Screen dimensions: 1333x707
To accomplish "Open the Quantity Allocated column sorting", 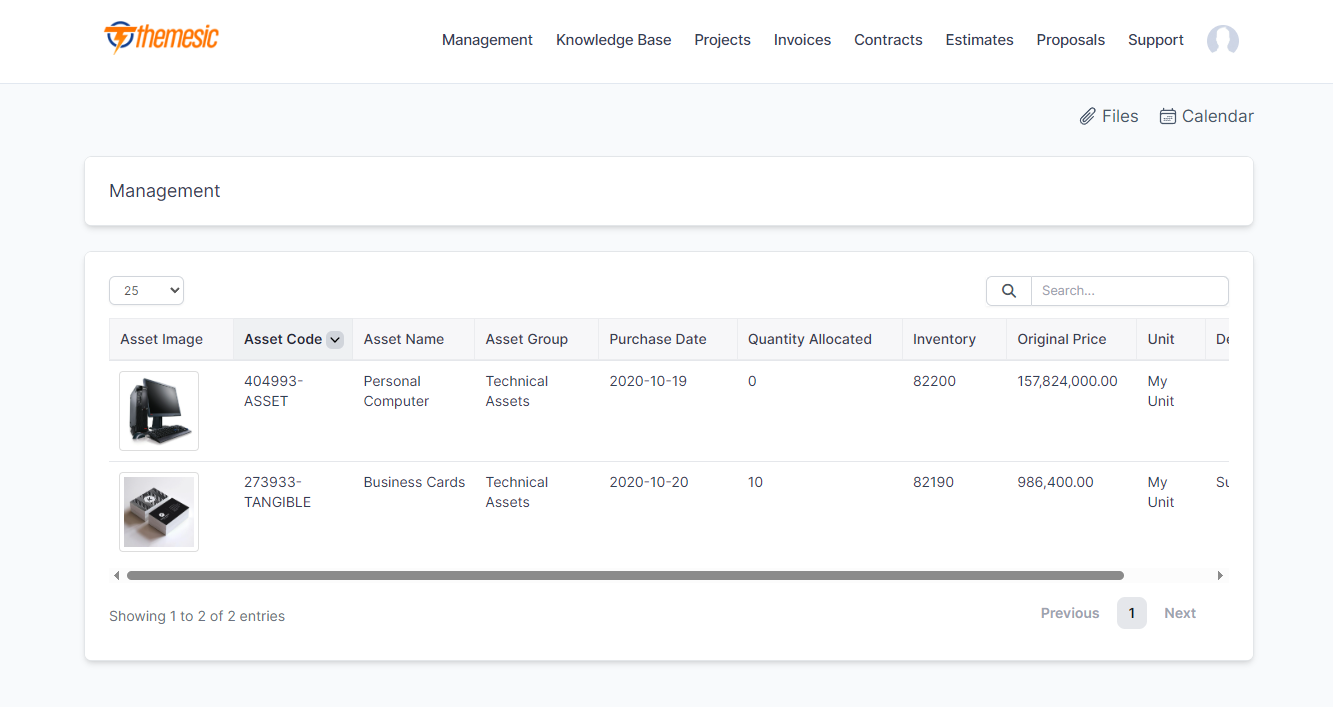I will click(809, 339).
